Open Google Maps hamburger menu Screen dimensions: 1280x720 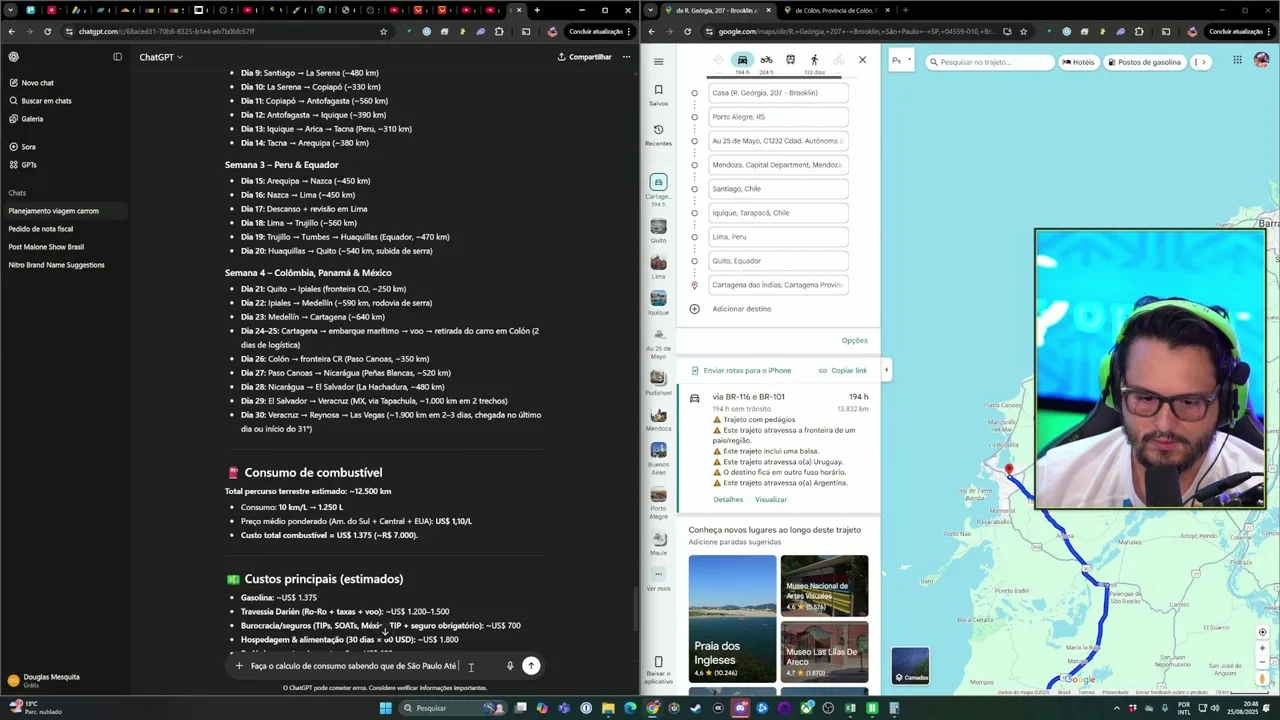[658, 61]
